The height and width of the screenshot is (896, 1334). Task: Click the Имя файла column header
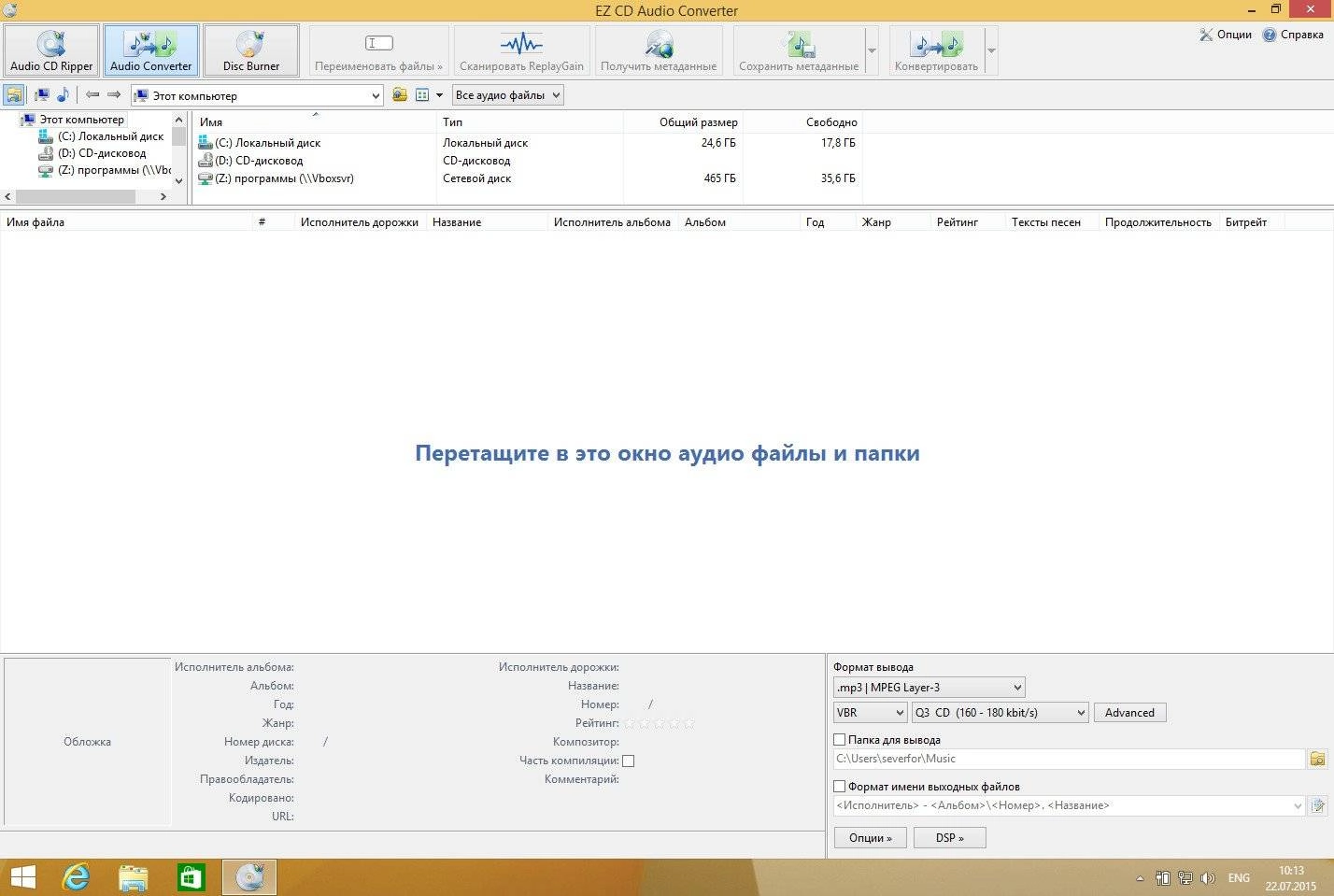tap(127, 222)
